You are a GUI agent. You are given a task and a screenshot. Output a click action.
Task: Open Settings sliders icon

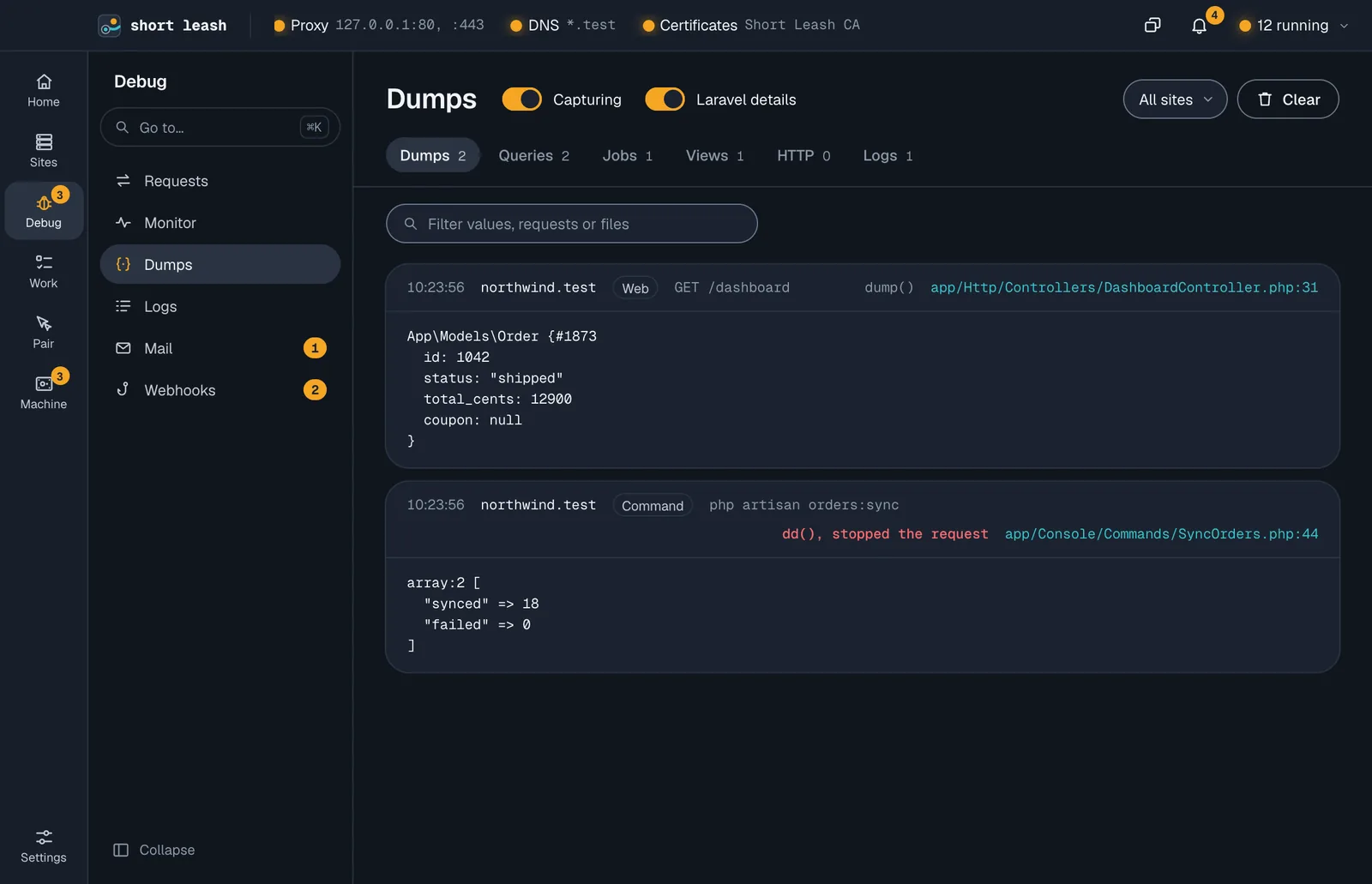click(x=44, y=837)
